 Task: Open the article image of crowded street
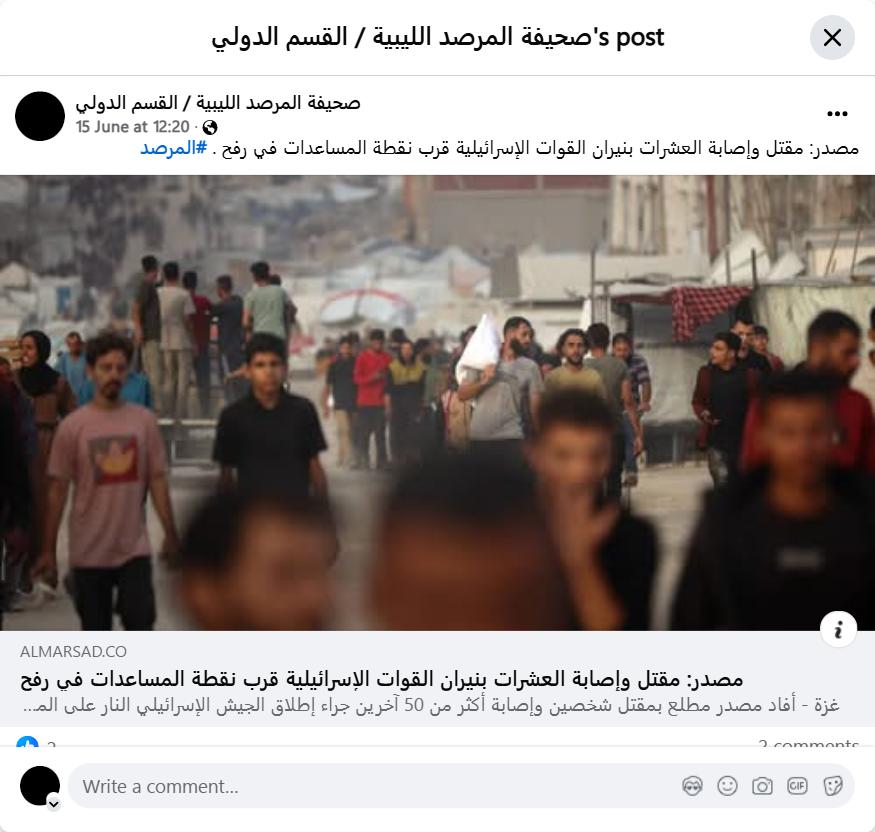438,403
